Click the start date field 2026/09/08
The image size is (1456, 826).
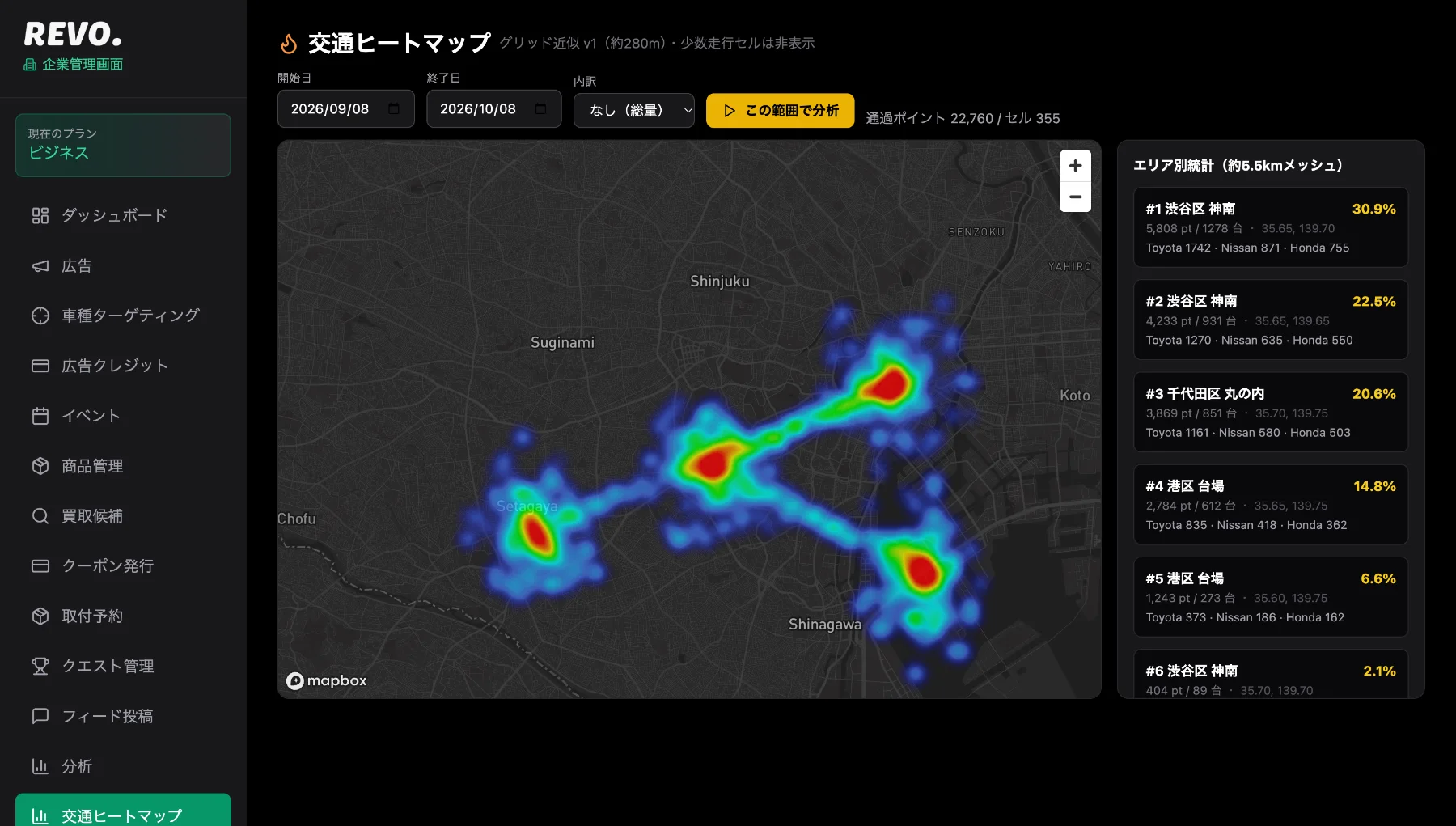345,109
